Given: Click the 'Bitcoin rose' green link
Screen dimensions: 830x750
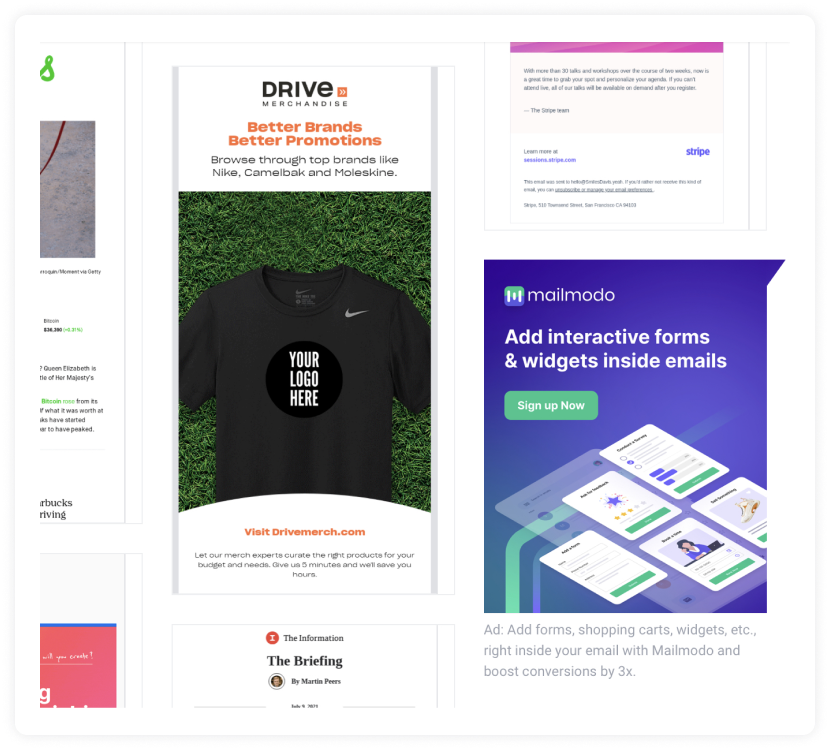Looking at the screenshot, I should point(58,401).
